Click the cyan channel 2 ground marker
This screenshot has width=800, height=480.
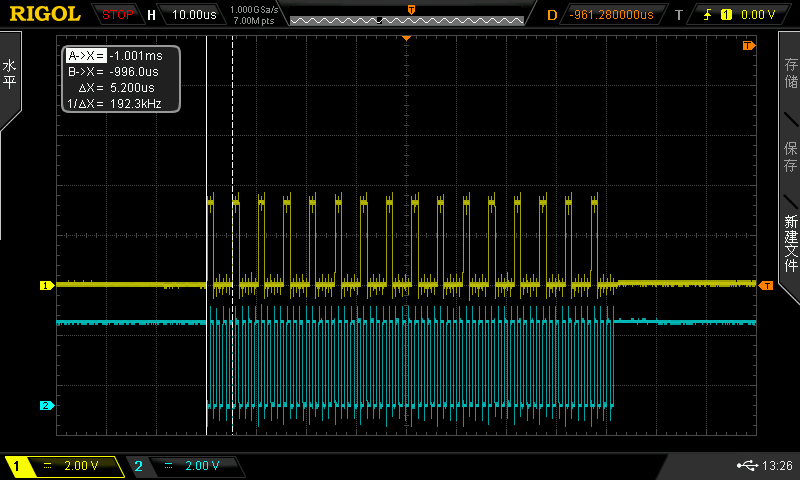click(46, 406)
